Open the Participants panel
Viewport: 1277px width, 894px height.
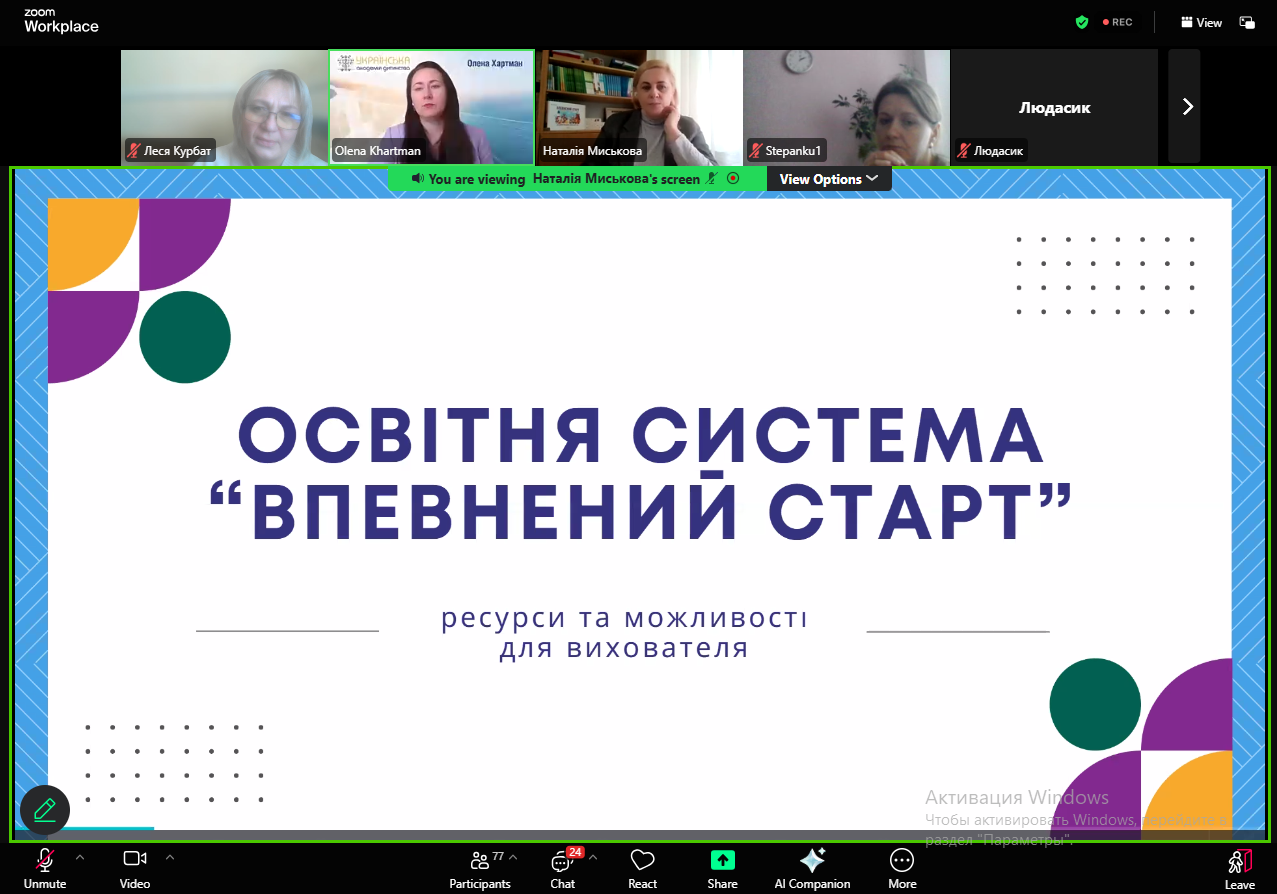tap(479, 862)
